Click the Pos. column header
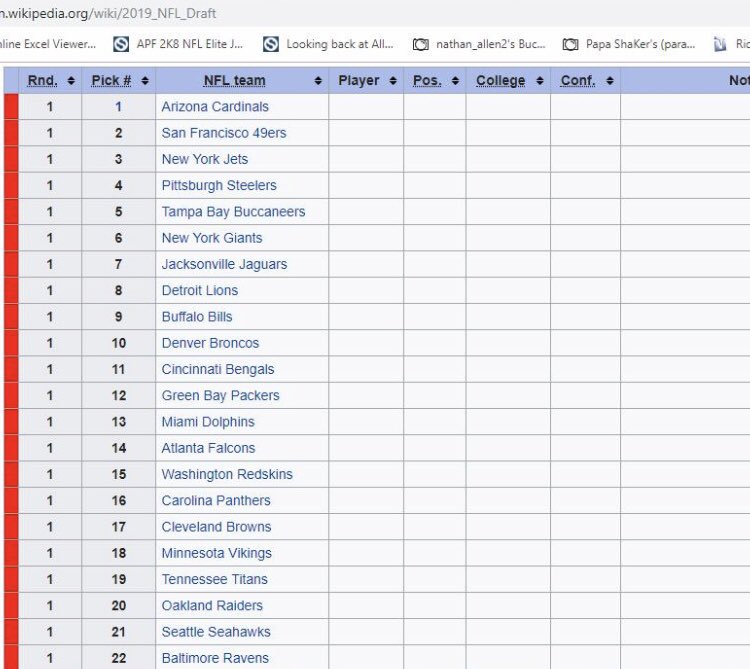 click(x=435, y=81)
